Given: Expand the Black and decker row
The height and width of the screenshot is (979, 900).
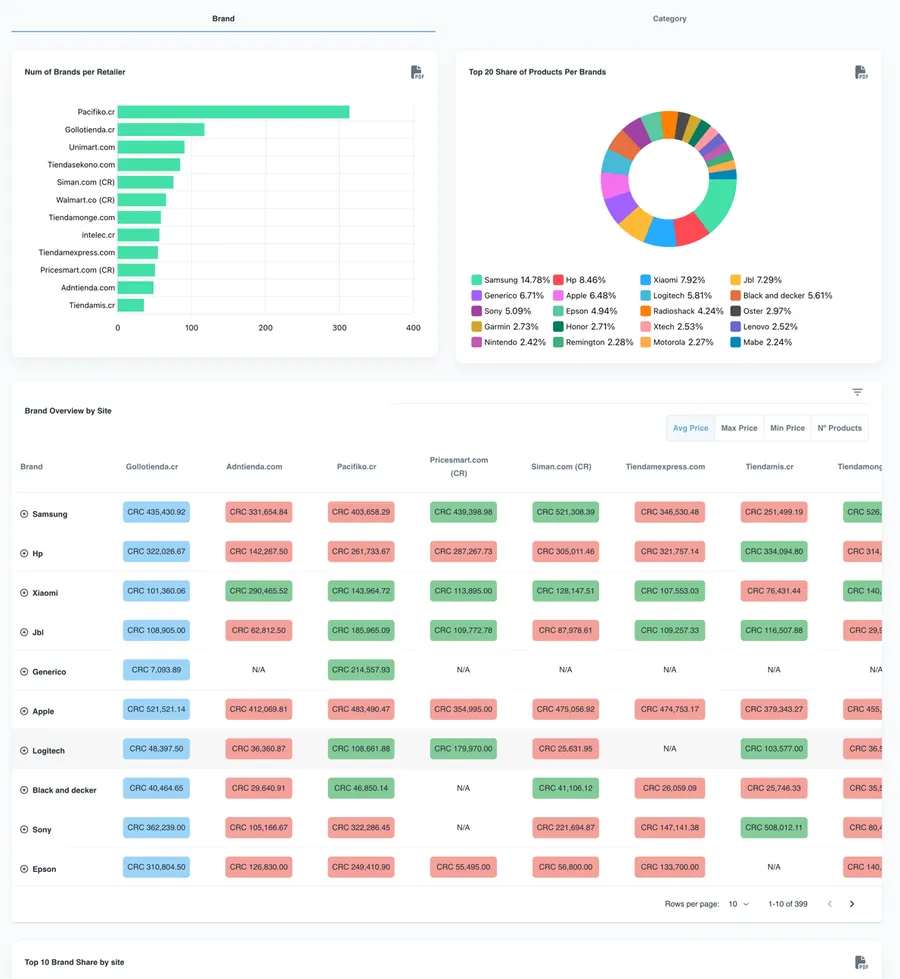Looking at the screenshot, I should tap(24, 790).
